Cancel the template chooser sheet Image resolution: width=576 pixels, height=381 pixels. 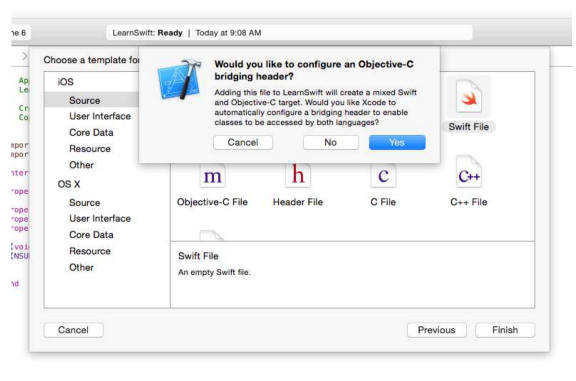point(73,330)
